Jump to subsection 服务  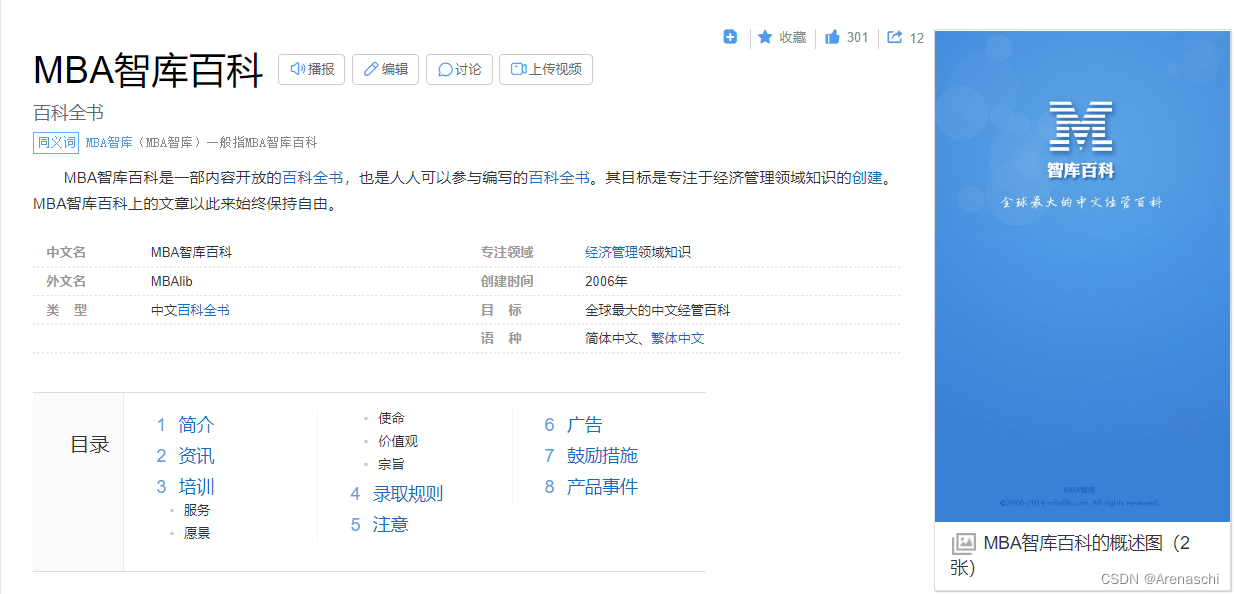click(x=197, y=510)
